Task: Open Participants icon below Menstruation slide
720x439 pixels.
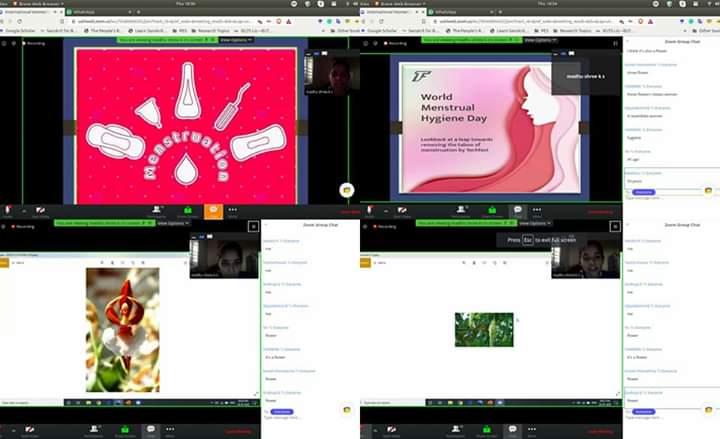Action: (157, 211)
